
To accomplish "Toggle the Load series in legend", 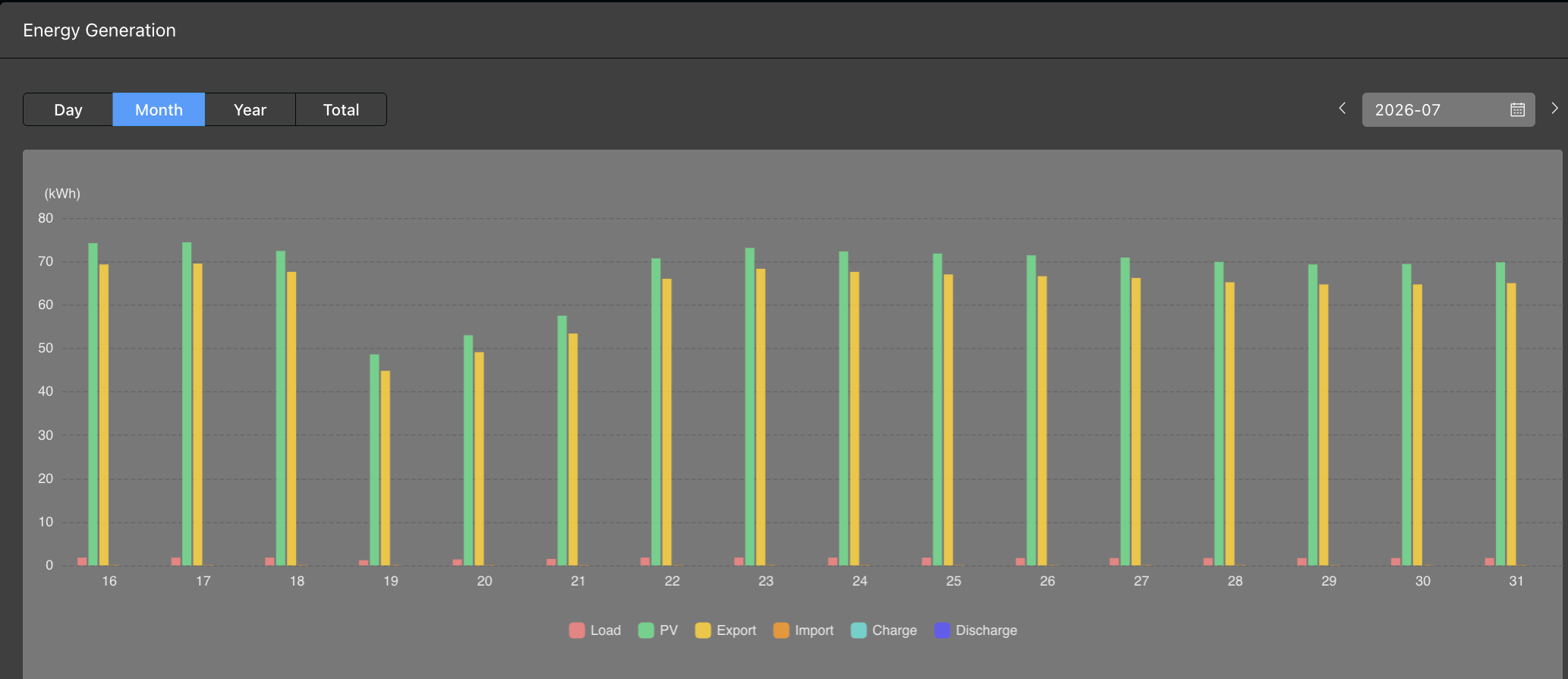I will (595, 630).
